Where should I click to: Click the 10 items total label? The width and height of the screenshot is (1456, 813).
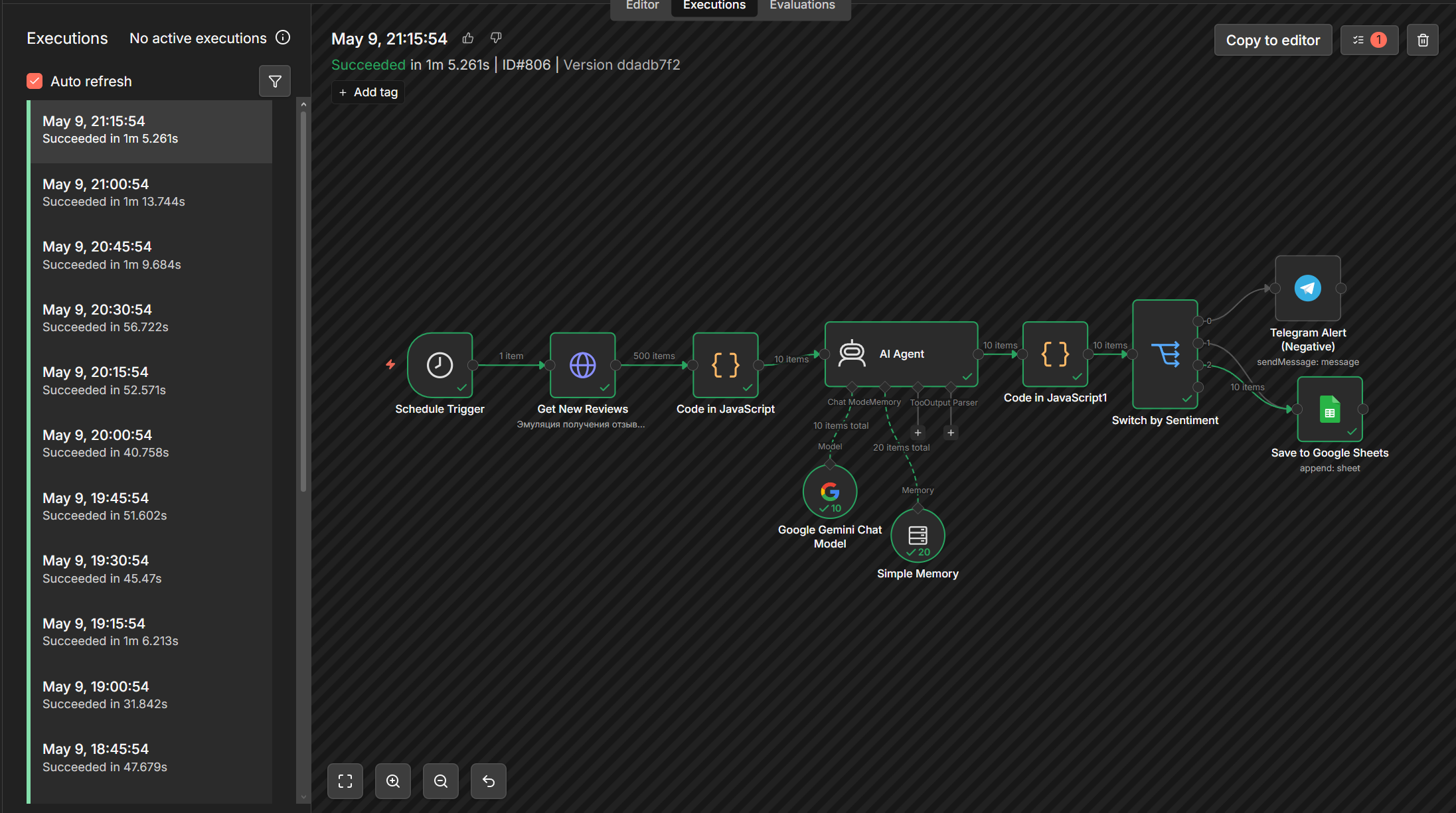841,425
